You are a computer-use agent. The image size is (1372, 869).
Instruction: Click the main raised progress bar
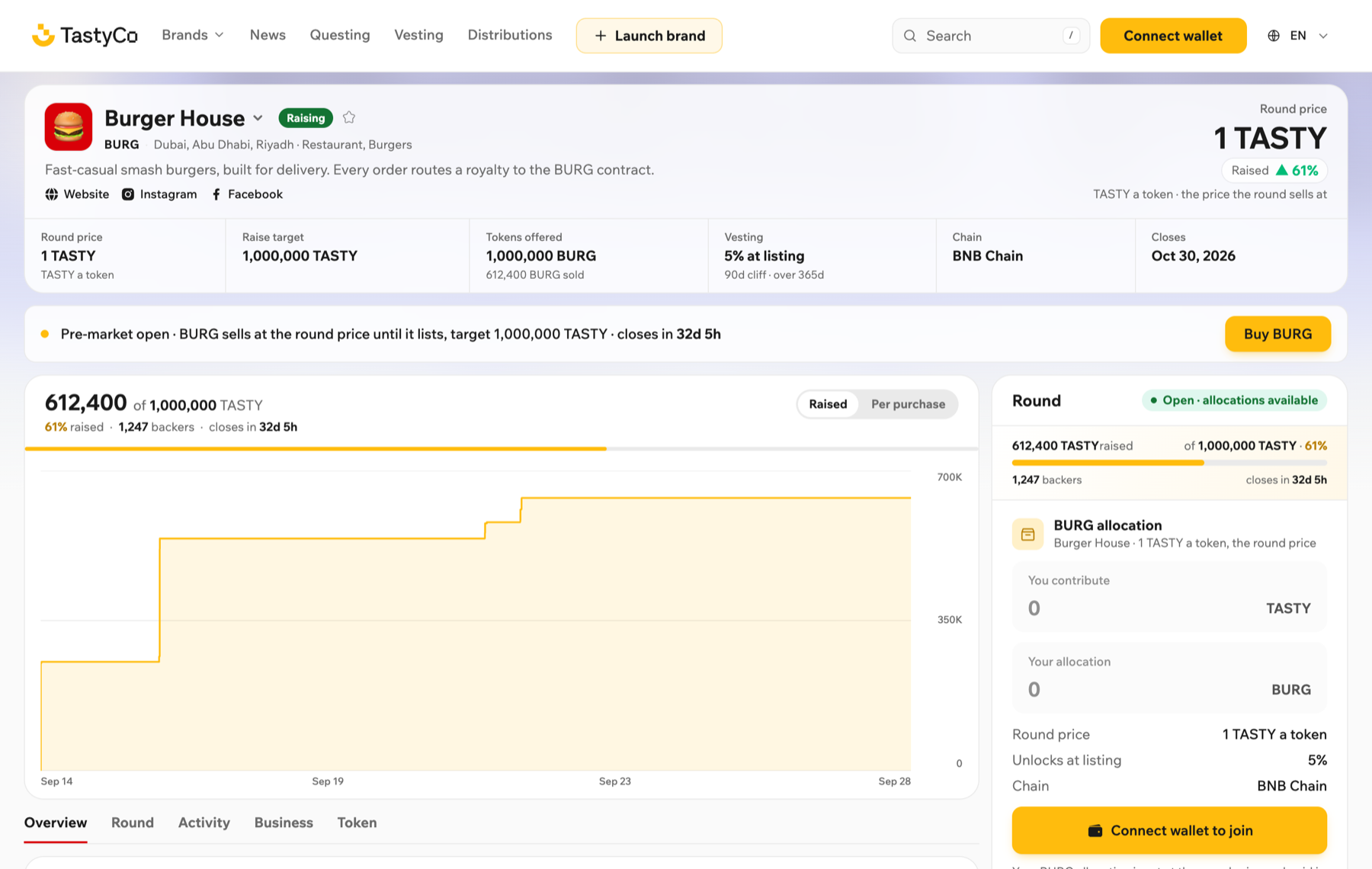(502, 449)
